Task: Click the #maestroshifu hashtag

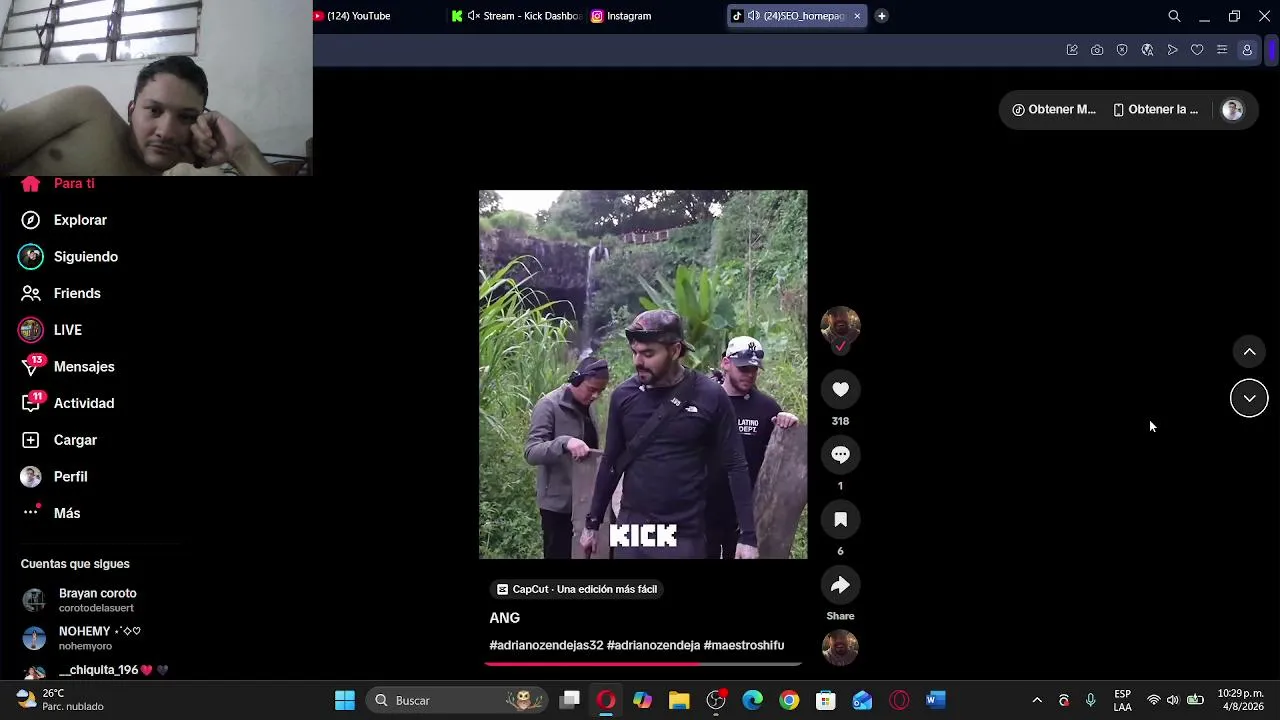Action: pyautogui.click(x=744, y=646)
